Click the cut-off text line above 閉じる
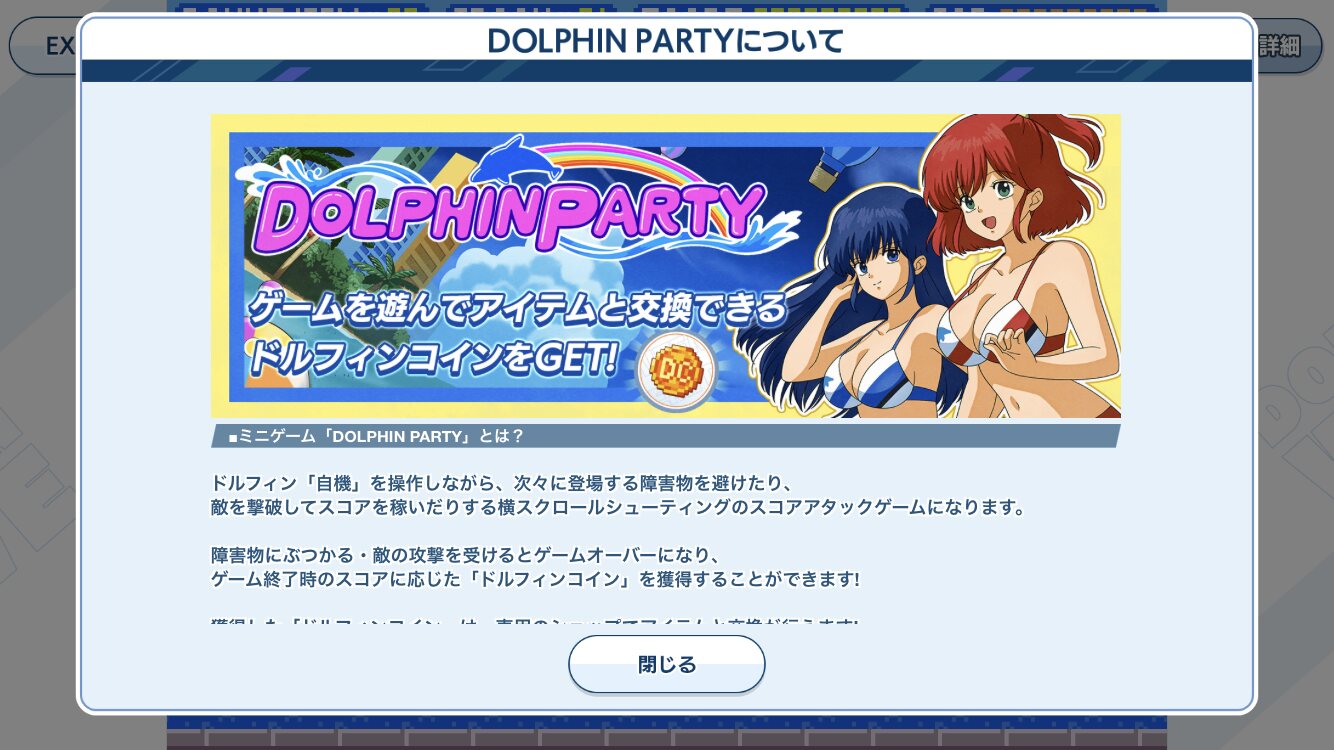Viewport: 1334px width, 750px height. pos(534,624)
